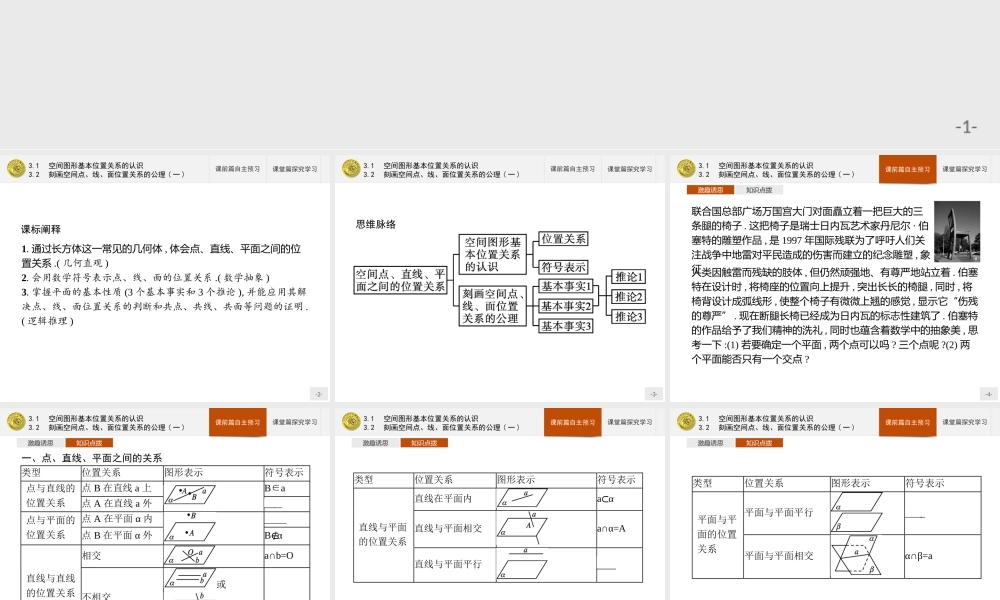The width and height of the screenshot is (1000, 600).
Task: Click the 符号表示 node in the 思维脉络 diagram
Action: click(x=562, y=266)
